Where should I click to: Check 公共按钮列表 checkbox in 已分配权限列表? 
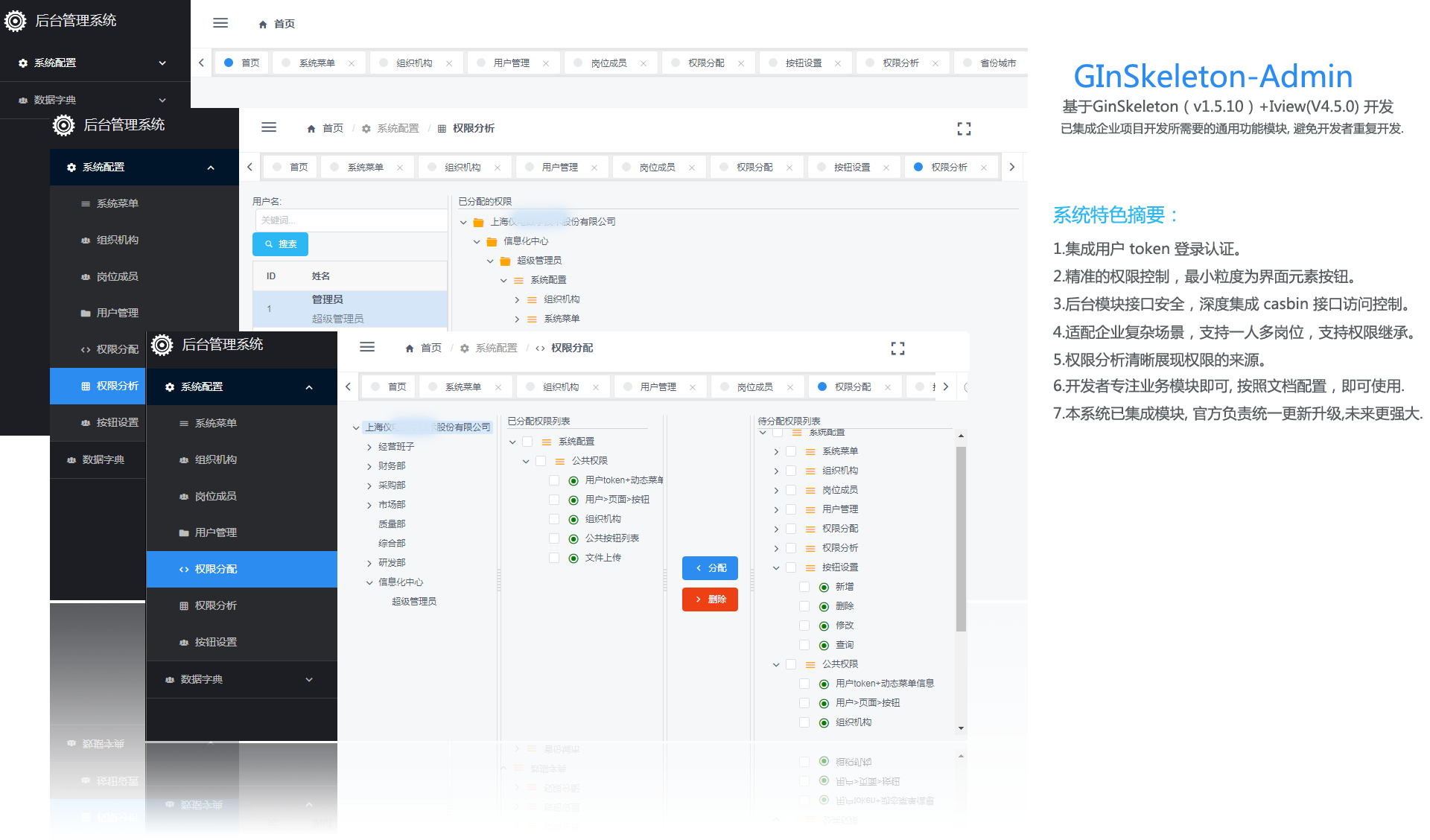click(554, 538)
